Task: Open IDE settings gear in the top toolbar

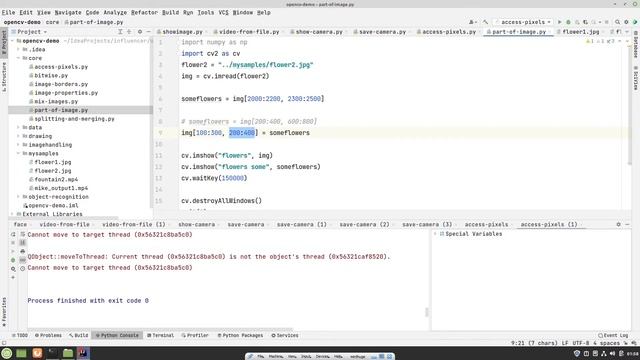Action: click(x=626, y=22)
